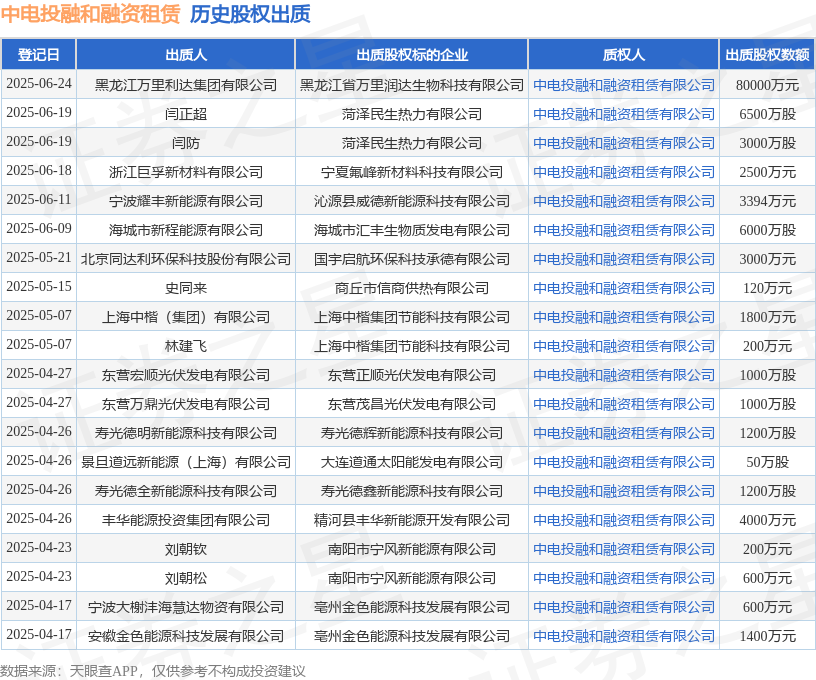Click pledgor 黑龙江万里利达集团有限公司
The width and height of the screenshot is (816, 680).
186,85
